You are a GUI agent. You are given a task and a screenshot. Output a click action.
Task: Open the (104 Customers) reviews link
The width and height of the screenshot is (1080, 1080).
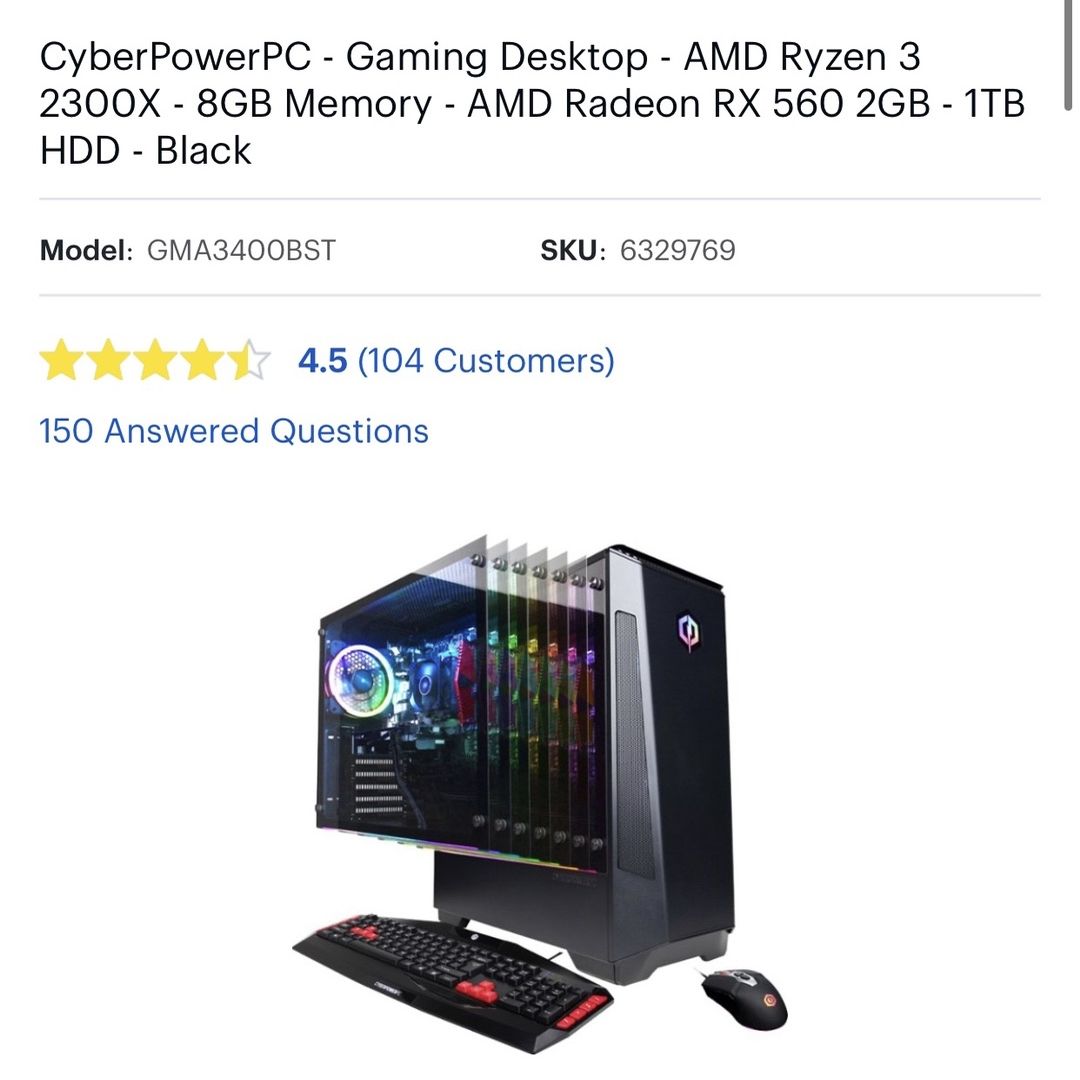486,361
